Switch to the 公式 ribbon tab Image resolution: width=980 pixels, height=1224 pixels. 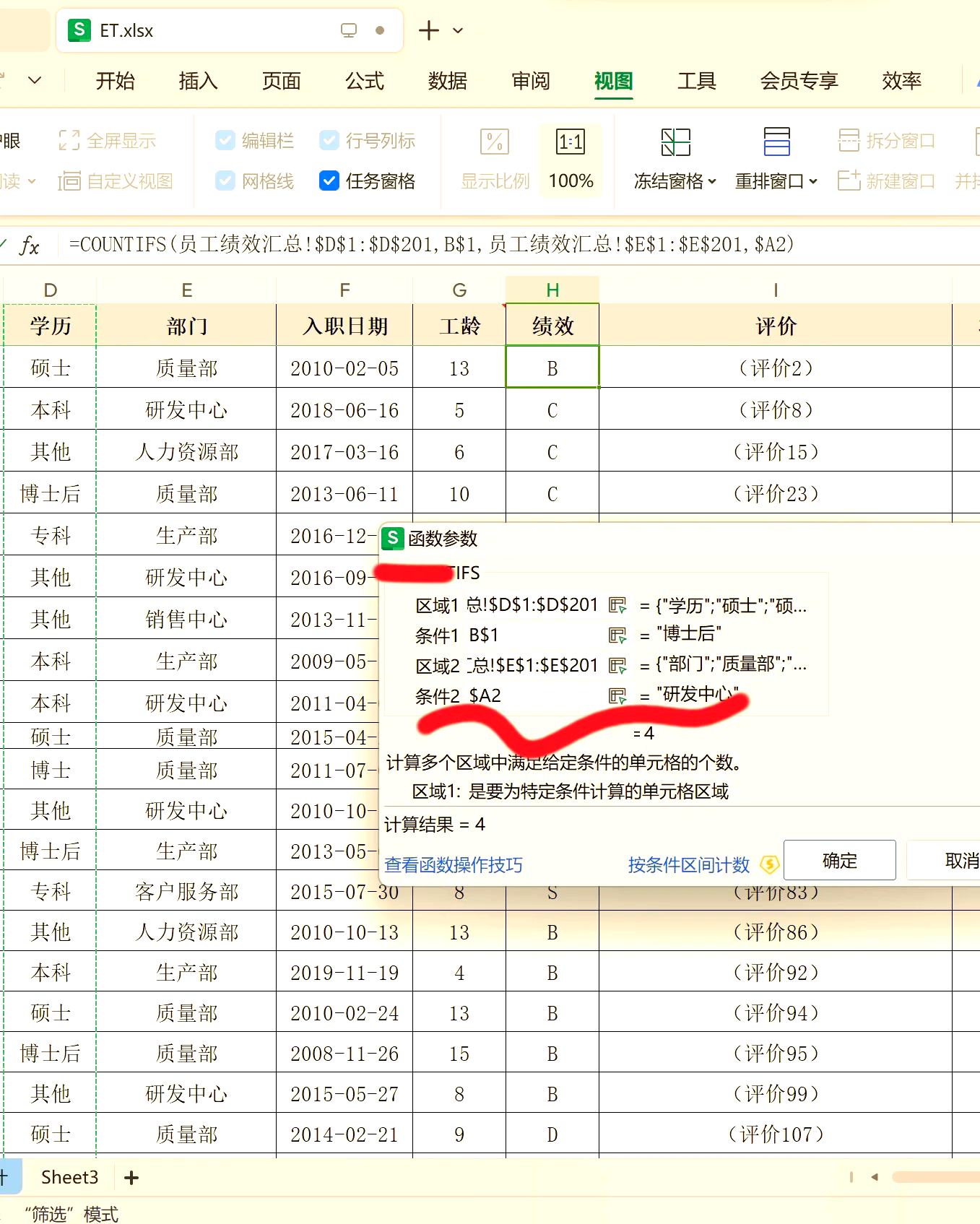[x=365, y=81]
